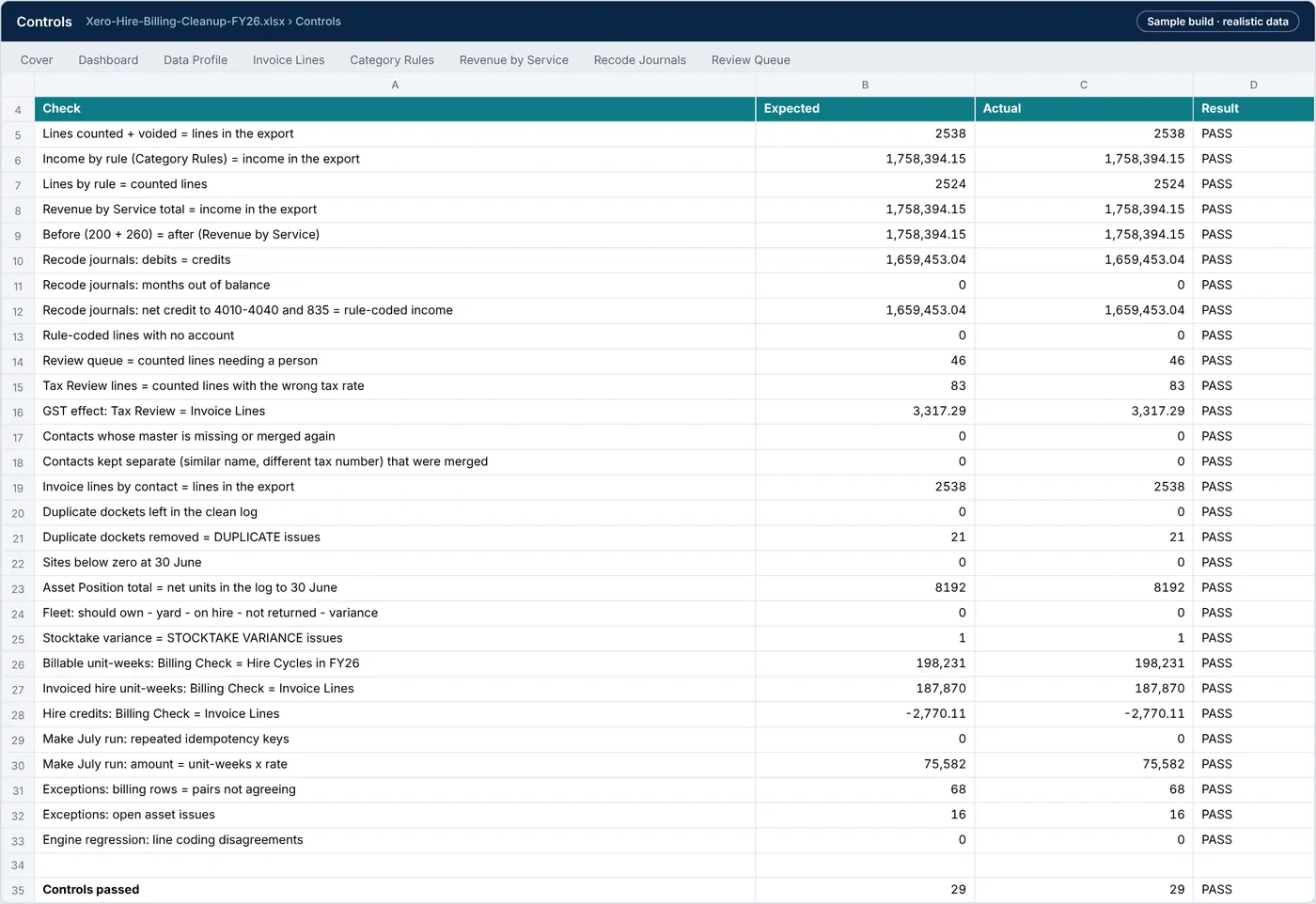Select 'Rule-coded lines with no account' cell
Screen dimensions: 1316x904
coord(395,335)
